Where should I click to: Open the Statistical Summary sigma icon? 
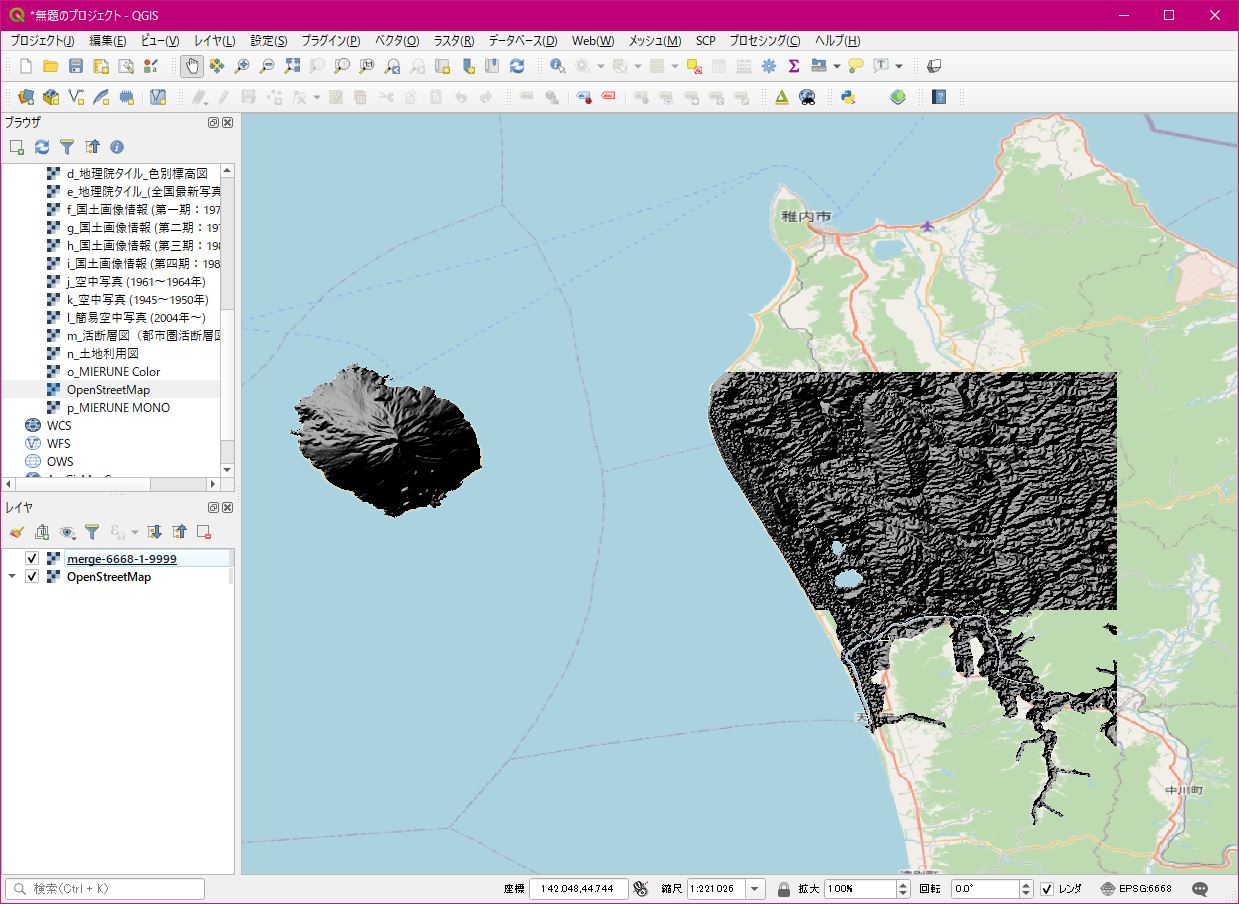point(794,66)
